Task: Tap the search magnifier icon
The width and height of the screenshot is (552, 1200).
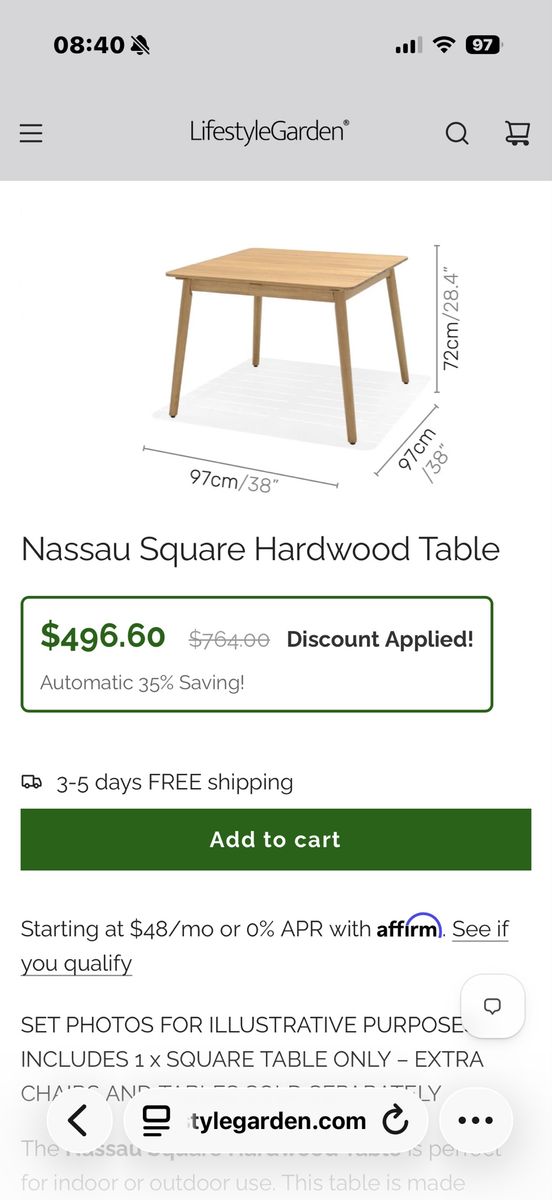Action: point(457,133)
